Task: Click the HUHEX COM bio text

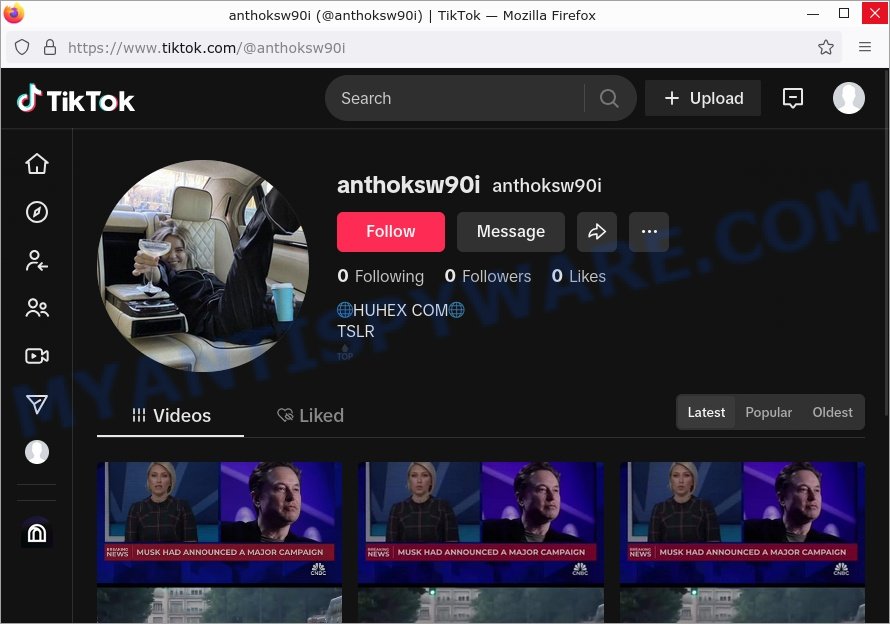Action: pyautogui.click(x=401, y=310)
